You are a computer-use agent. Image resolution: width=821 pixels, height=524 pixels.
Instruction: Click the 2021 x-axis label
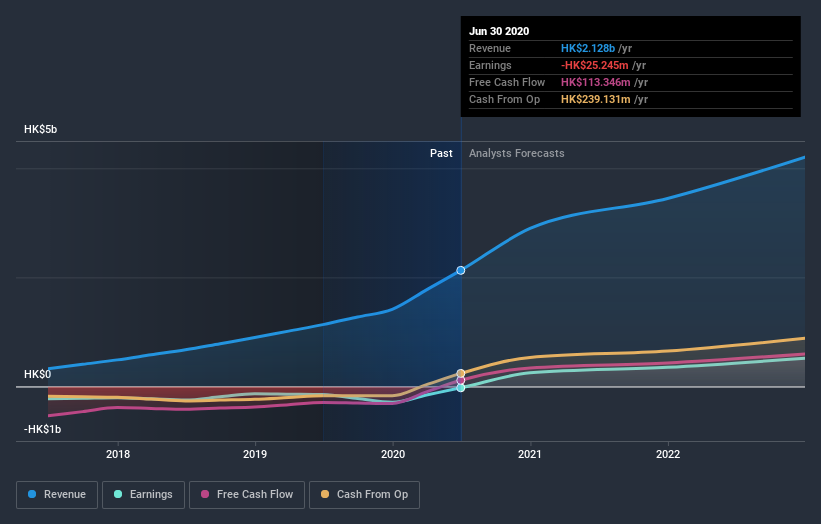coord(530,454)
